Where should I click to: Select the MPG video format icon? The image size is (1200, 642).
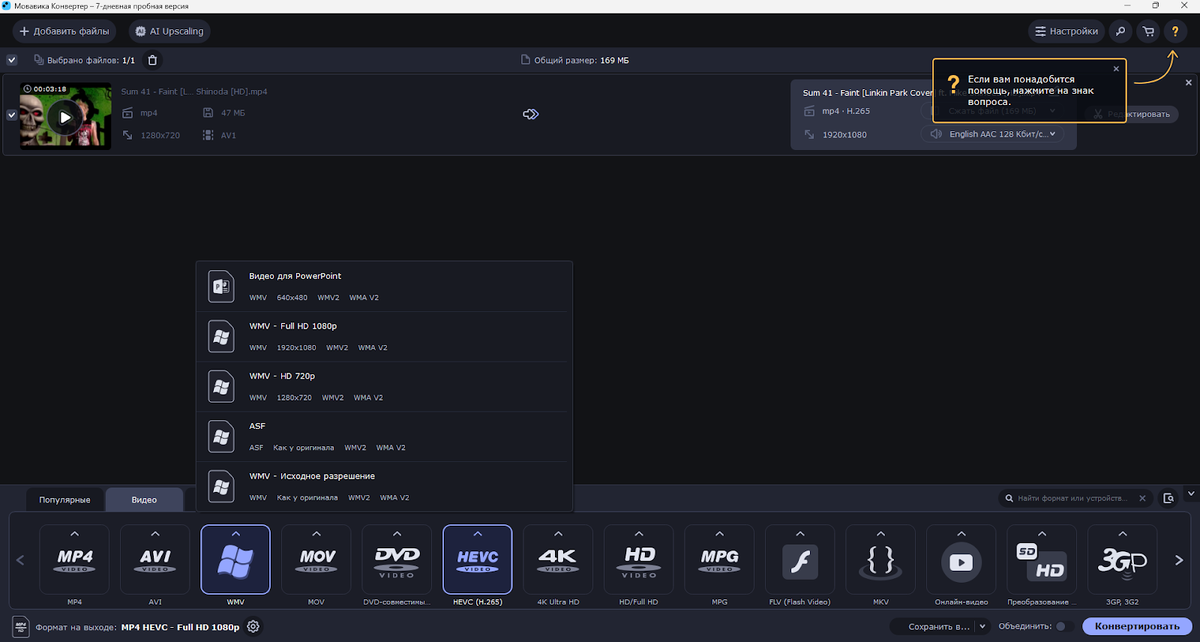coord(719,560)
